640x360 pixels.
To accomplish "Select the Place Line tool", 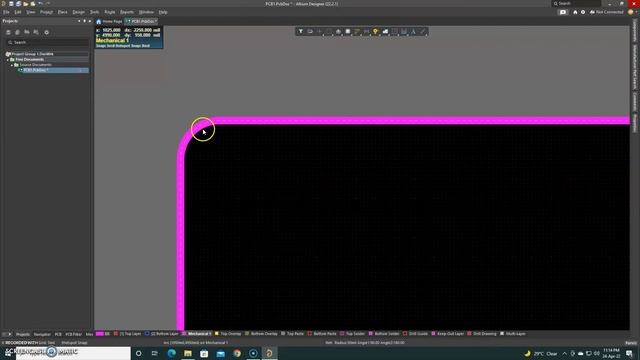I will click(422, 31).
